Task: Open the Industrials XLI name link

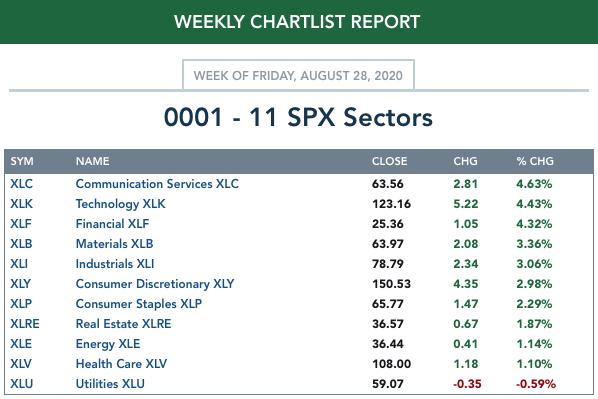Action: (x=115, y=264)
